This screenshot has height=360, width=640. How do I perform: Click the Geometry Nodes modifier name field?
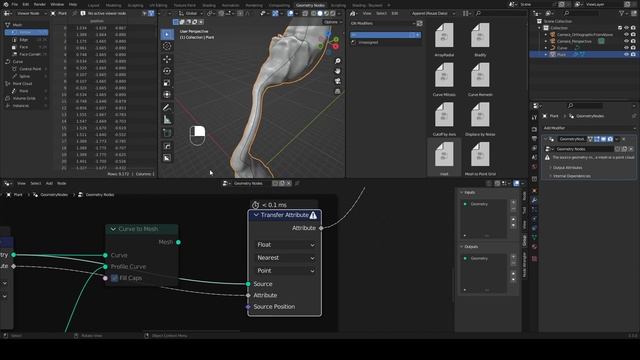click(x=572, y=139)
